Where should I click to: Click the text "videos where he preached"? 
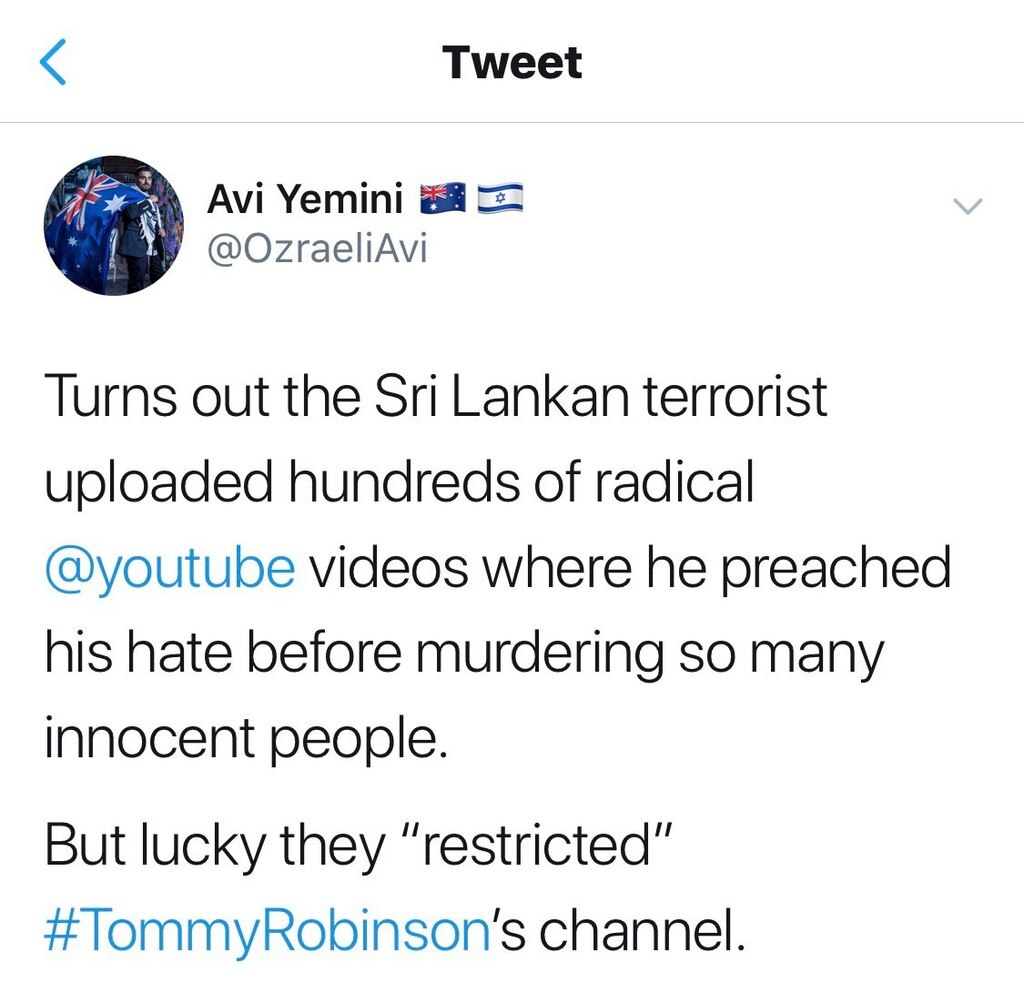[630, 569]
